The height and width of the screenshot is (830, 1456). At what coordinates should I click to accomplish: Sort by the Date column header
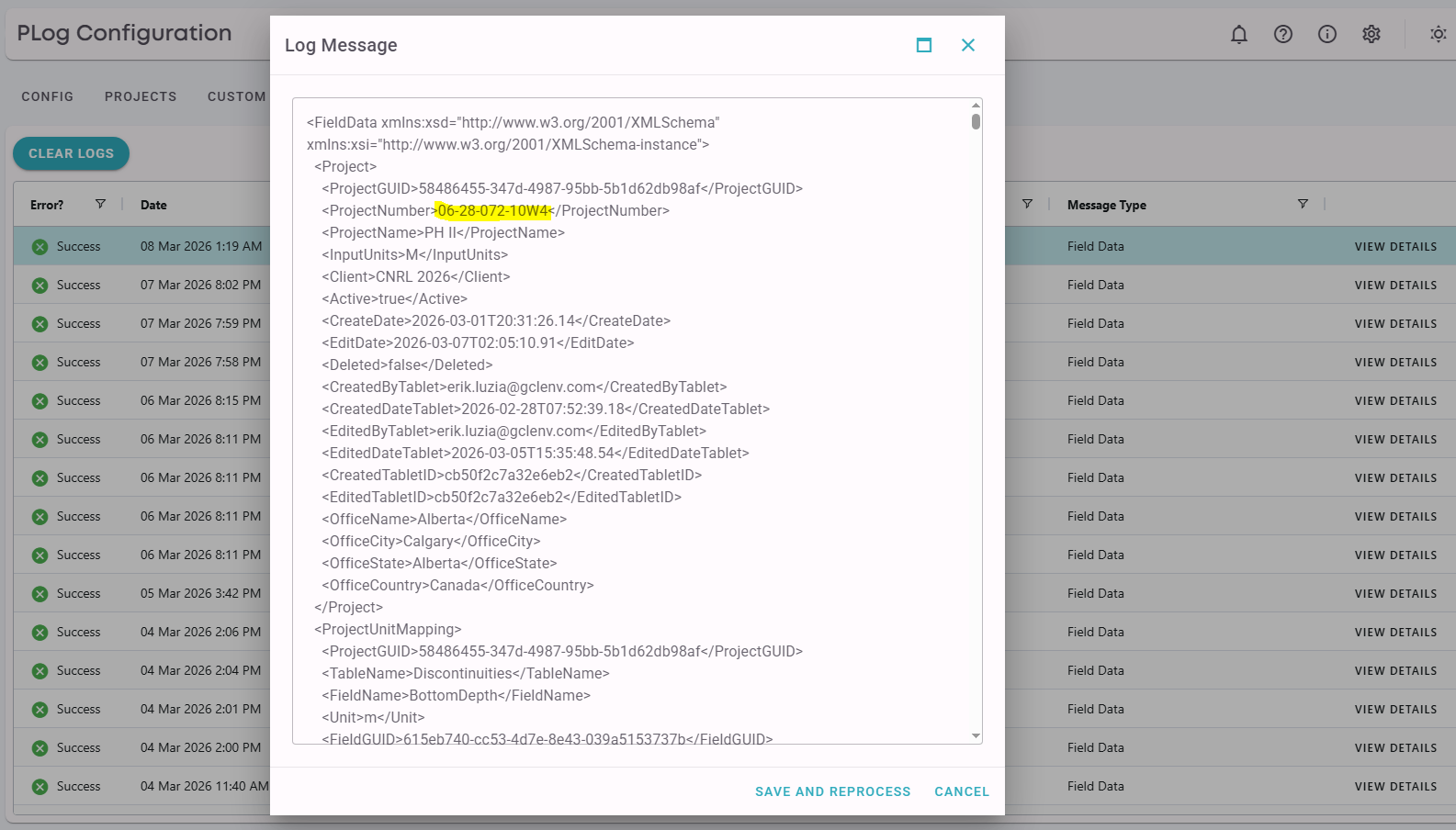(153, 205)
